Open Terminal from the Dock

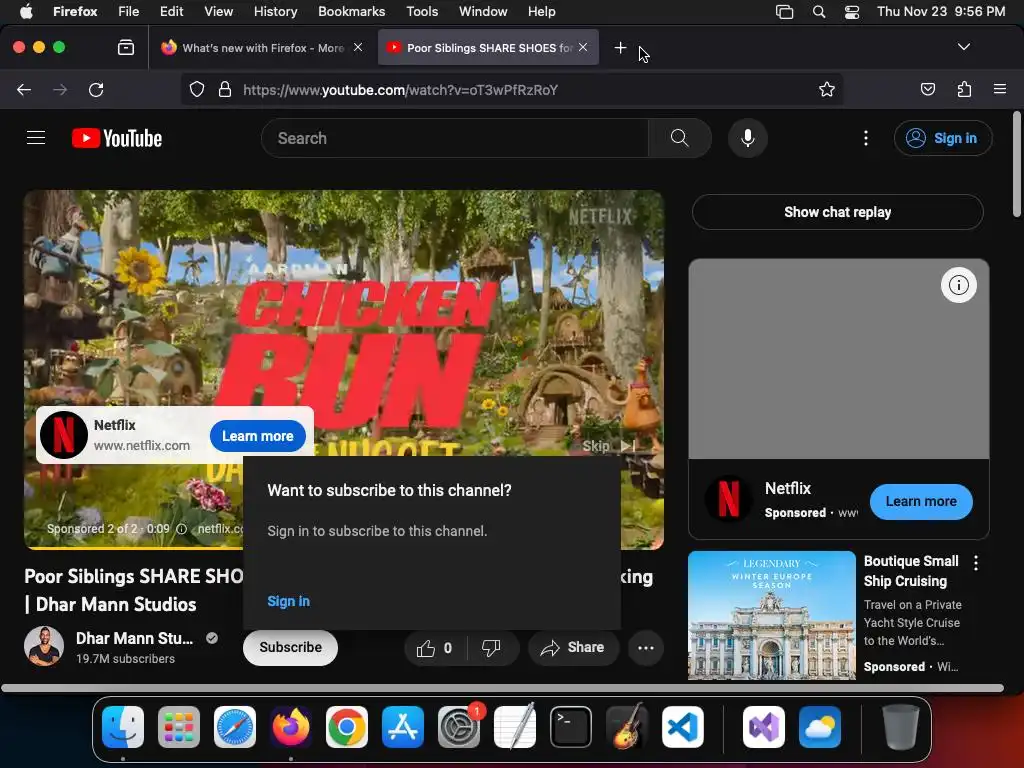pyautogui.click(x=571, y=726)
